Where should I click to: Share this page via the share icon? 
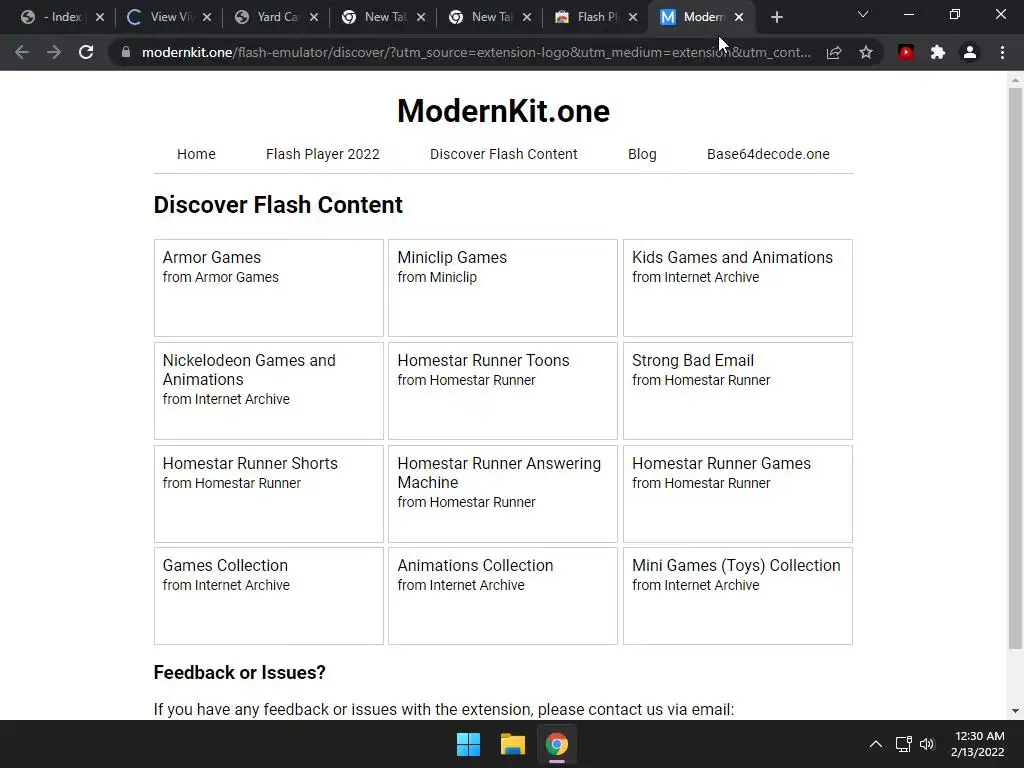point(834,52)
